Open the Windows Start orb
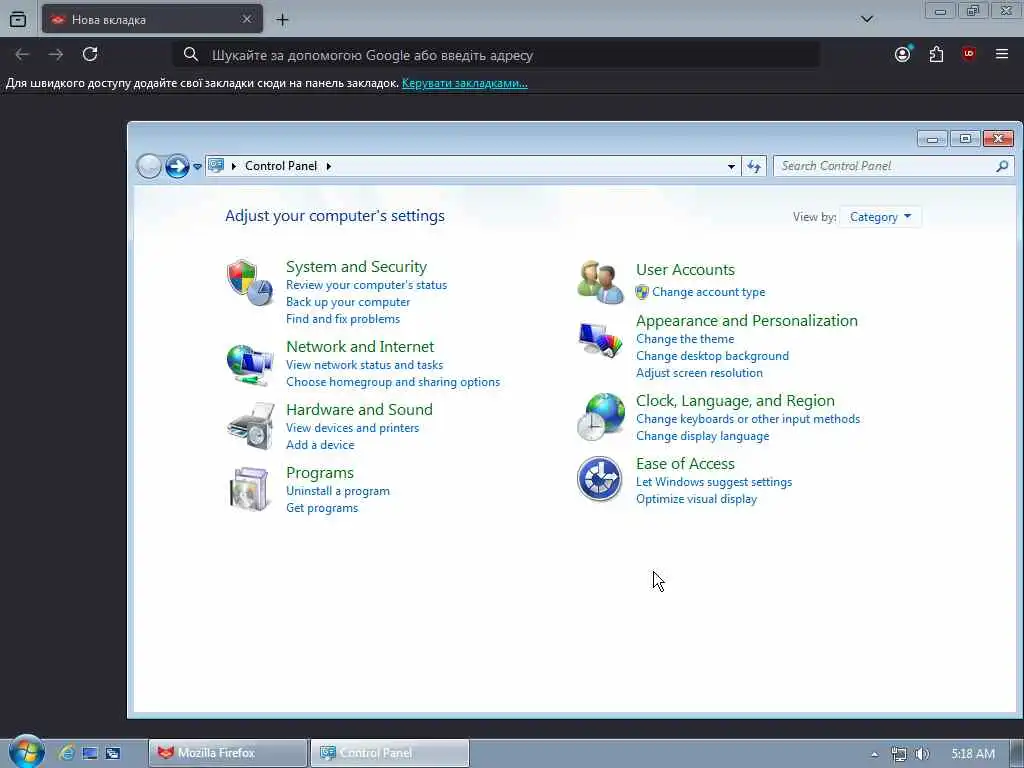The image size is (1024, 768). point(25,752)
